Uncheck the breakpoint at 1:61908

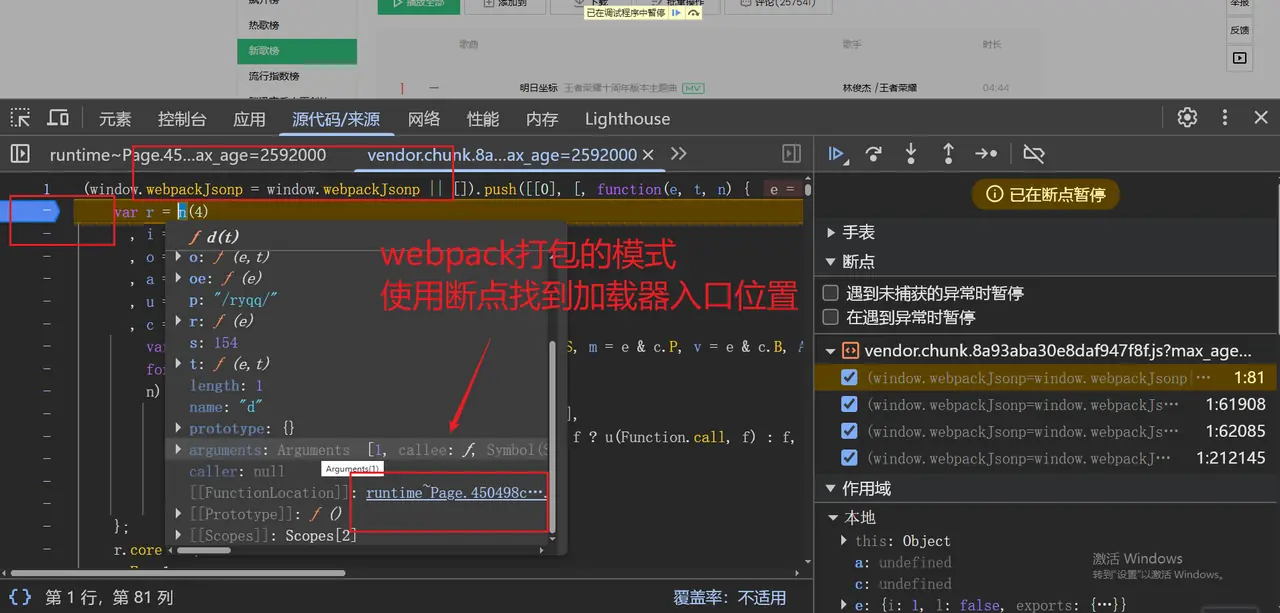click(849, 405)
